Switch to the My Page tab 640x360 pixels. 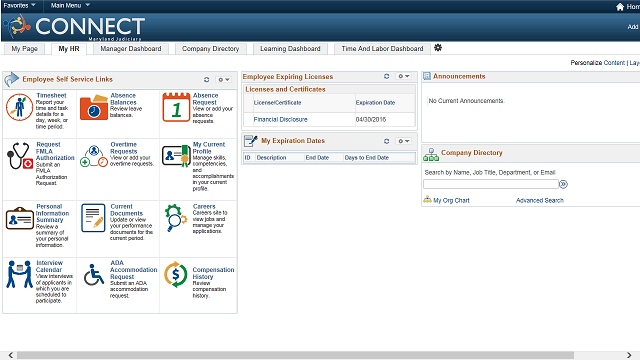point(24,49)
